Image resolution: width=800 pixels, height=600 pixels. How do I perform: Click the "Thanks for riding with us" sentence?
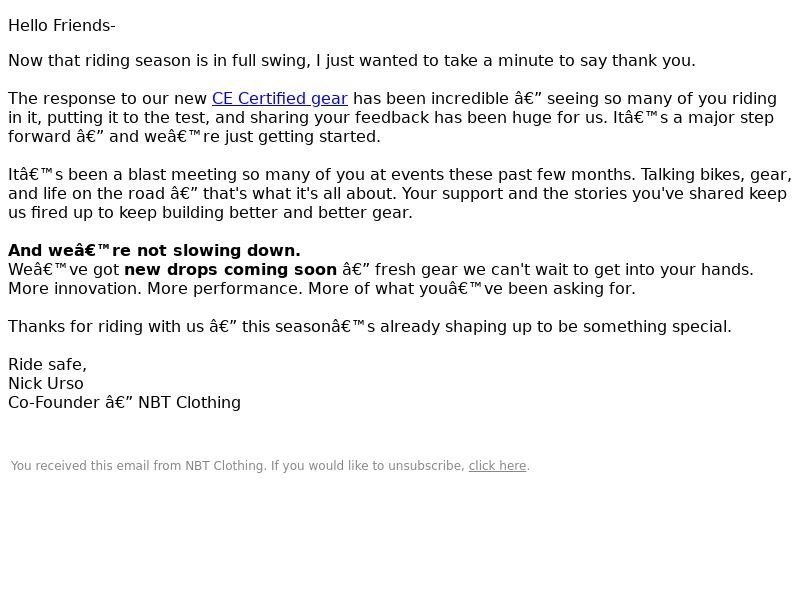click(369, 327)
